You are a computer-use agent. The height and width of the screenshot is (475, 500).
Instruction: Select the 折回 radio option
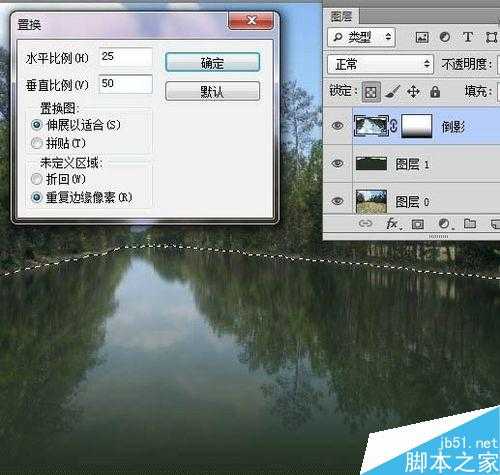pos(36,179)
